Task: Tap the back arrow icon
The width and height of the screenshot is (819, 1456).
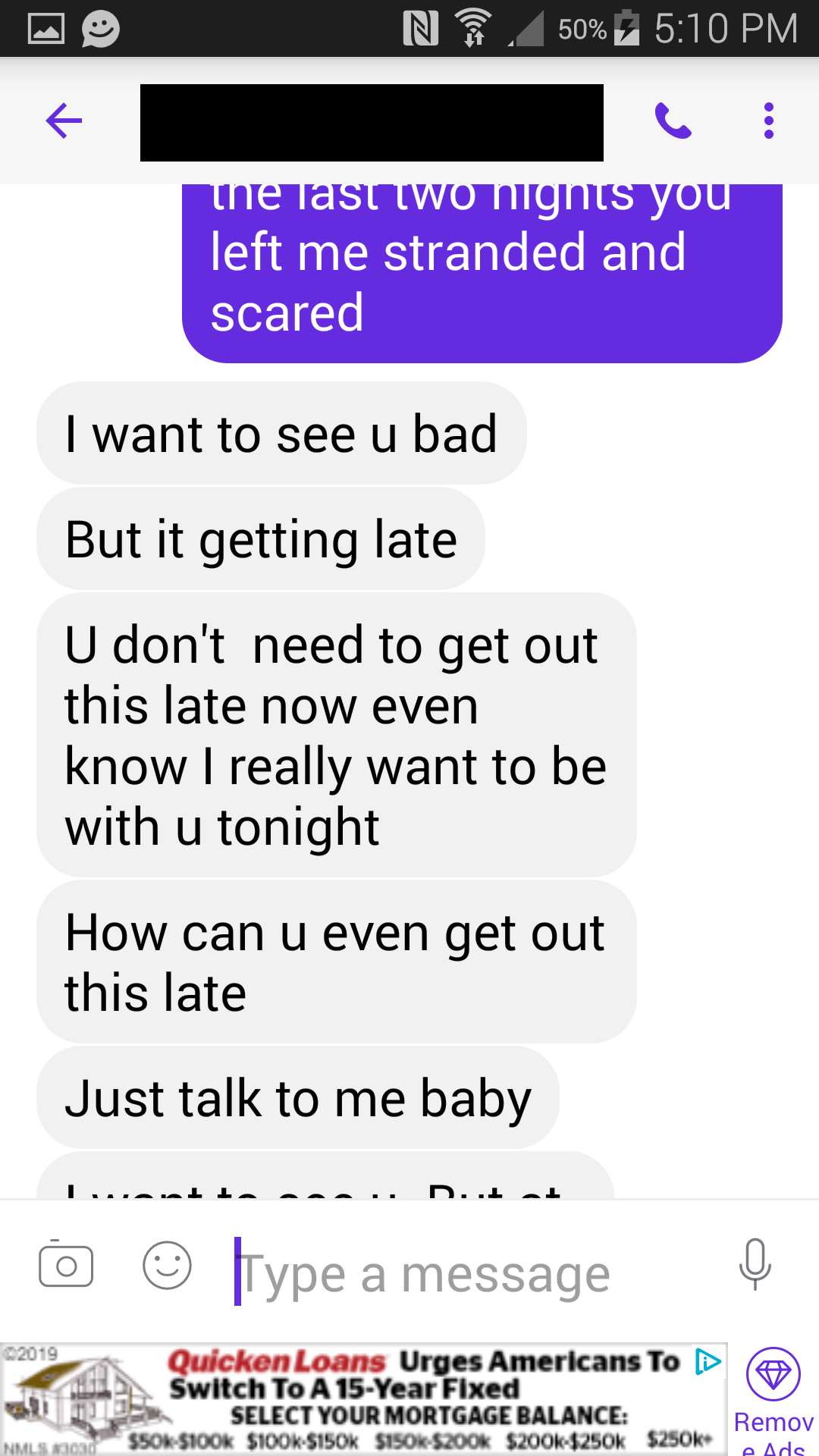Action: [64, 121]
